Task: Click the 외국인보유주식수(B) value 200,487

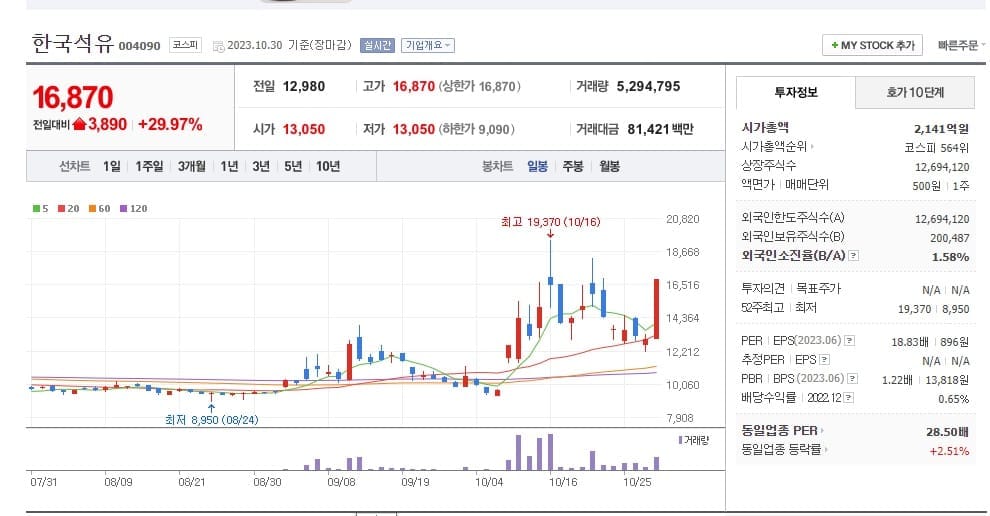Action: (x=950, y=238)
